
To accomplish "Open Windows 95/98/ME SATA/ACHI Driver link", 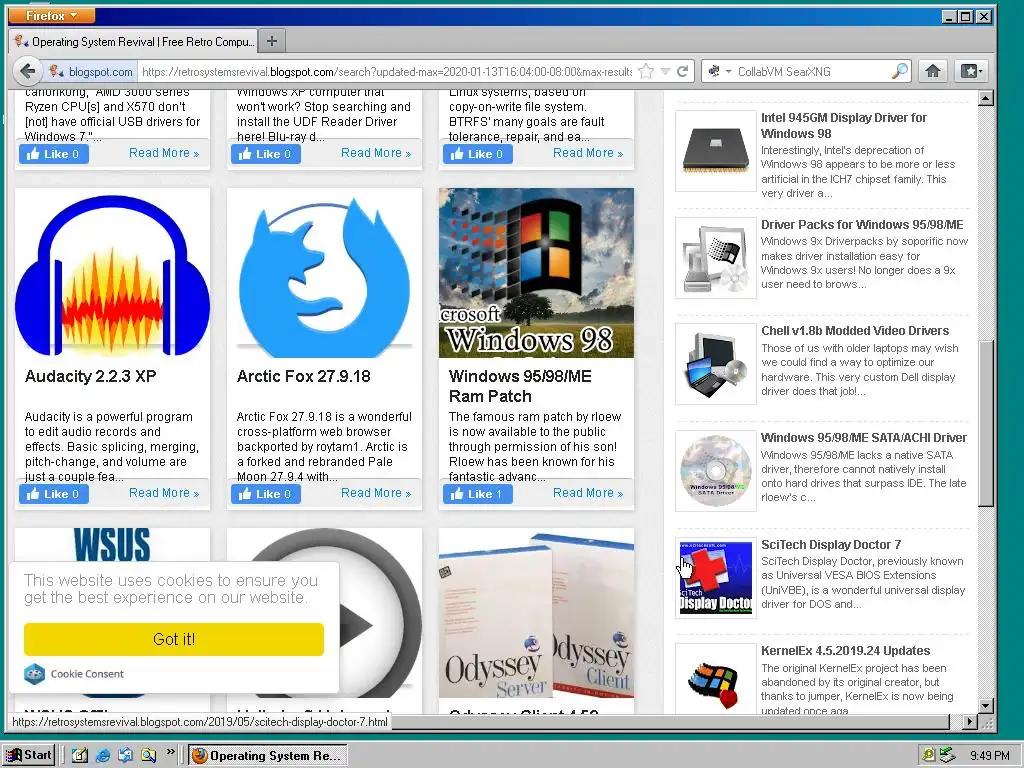I will (863, 438).
